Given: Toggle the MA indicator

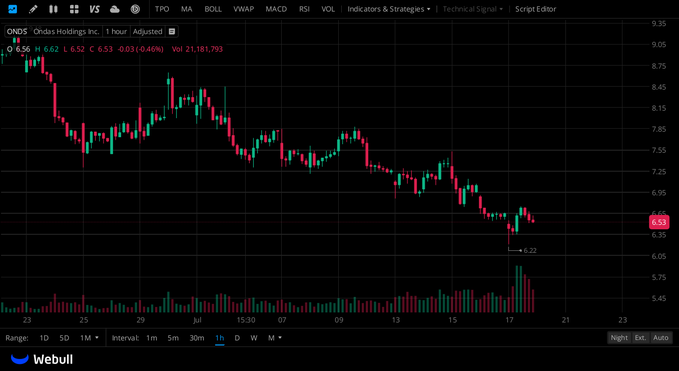Looking at the screenshot, I should tap(187, 9).
